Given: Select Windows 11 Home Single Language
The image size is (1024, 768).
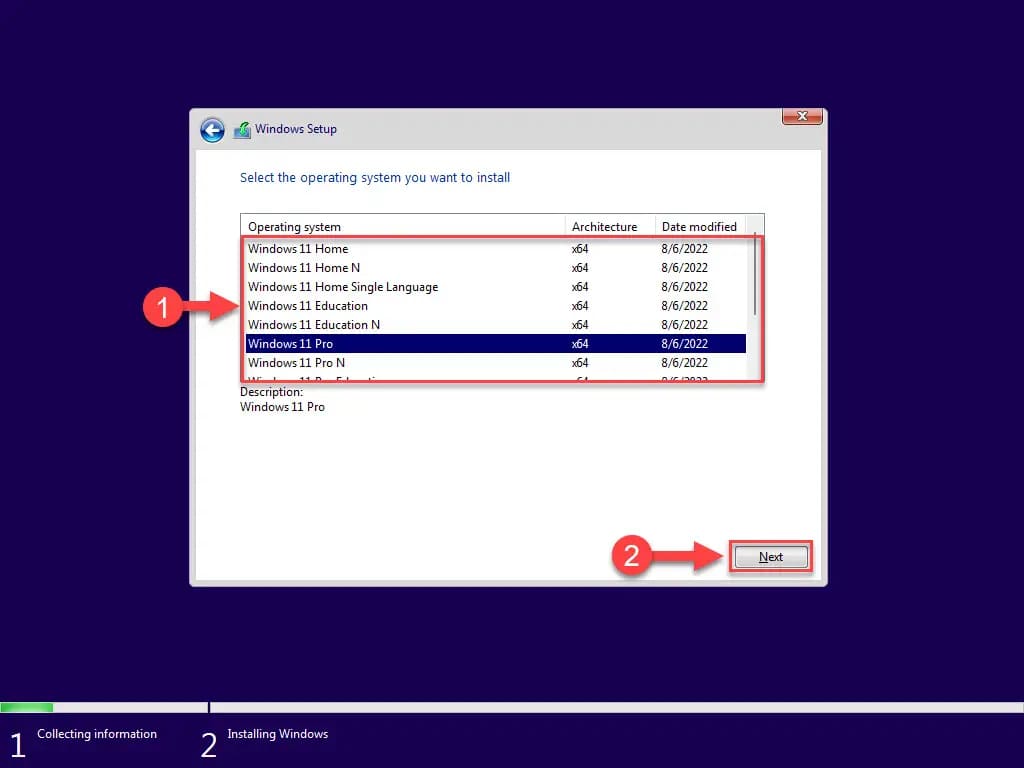Looking at the screenshot, I should [343, 287].
